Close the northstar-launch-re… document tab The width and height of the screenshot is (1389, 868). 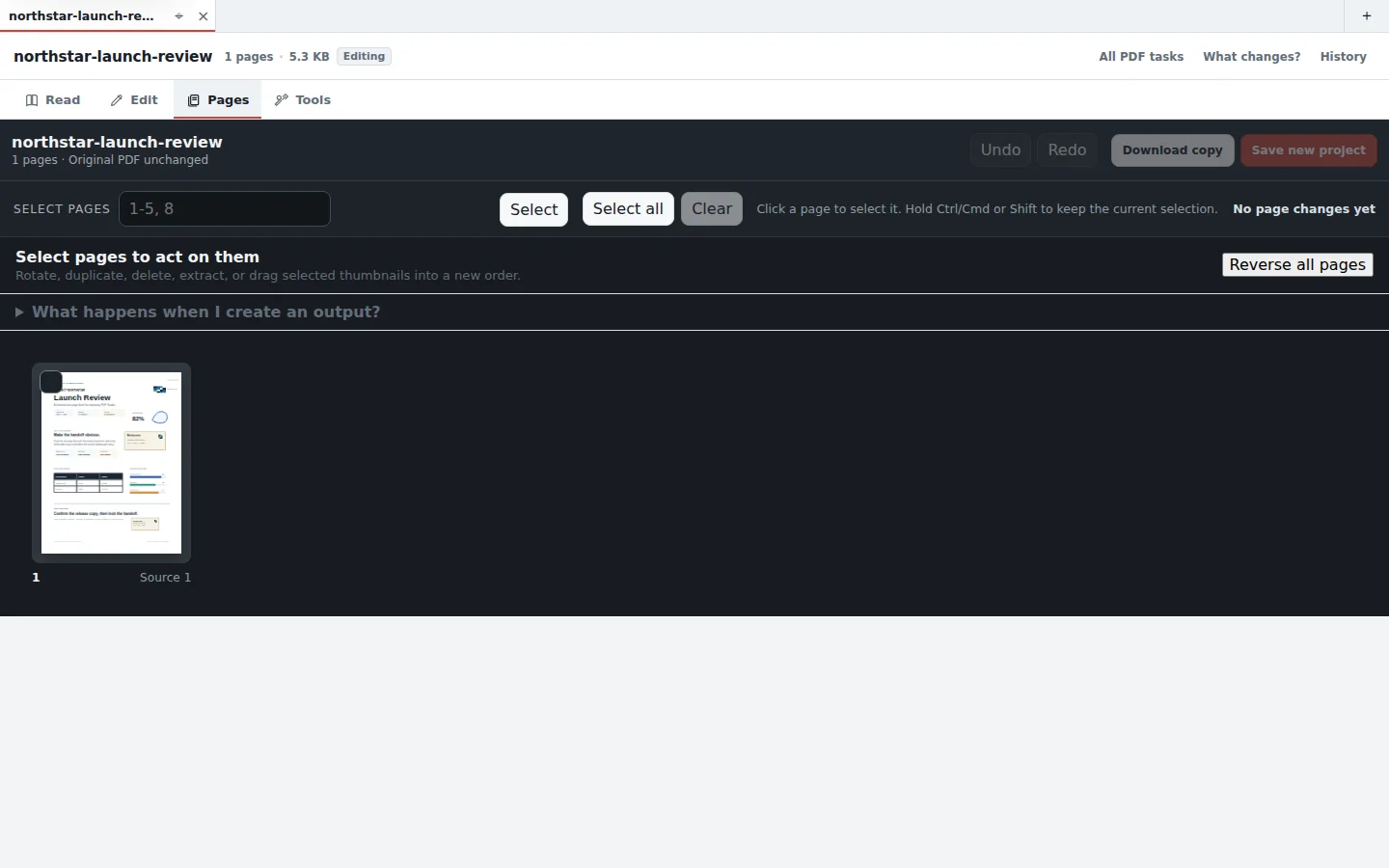(203, 16)
